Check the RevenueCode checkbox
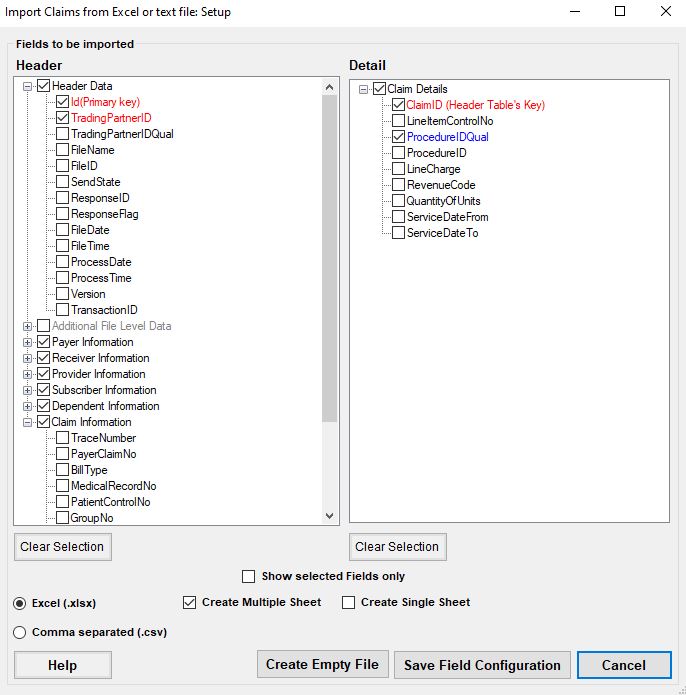 398,184
